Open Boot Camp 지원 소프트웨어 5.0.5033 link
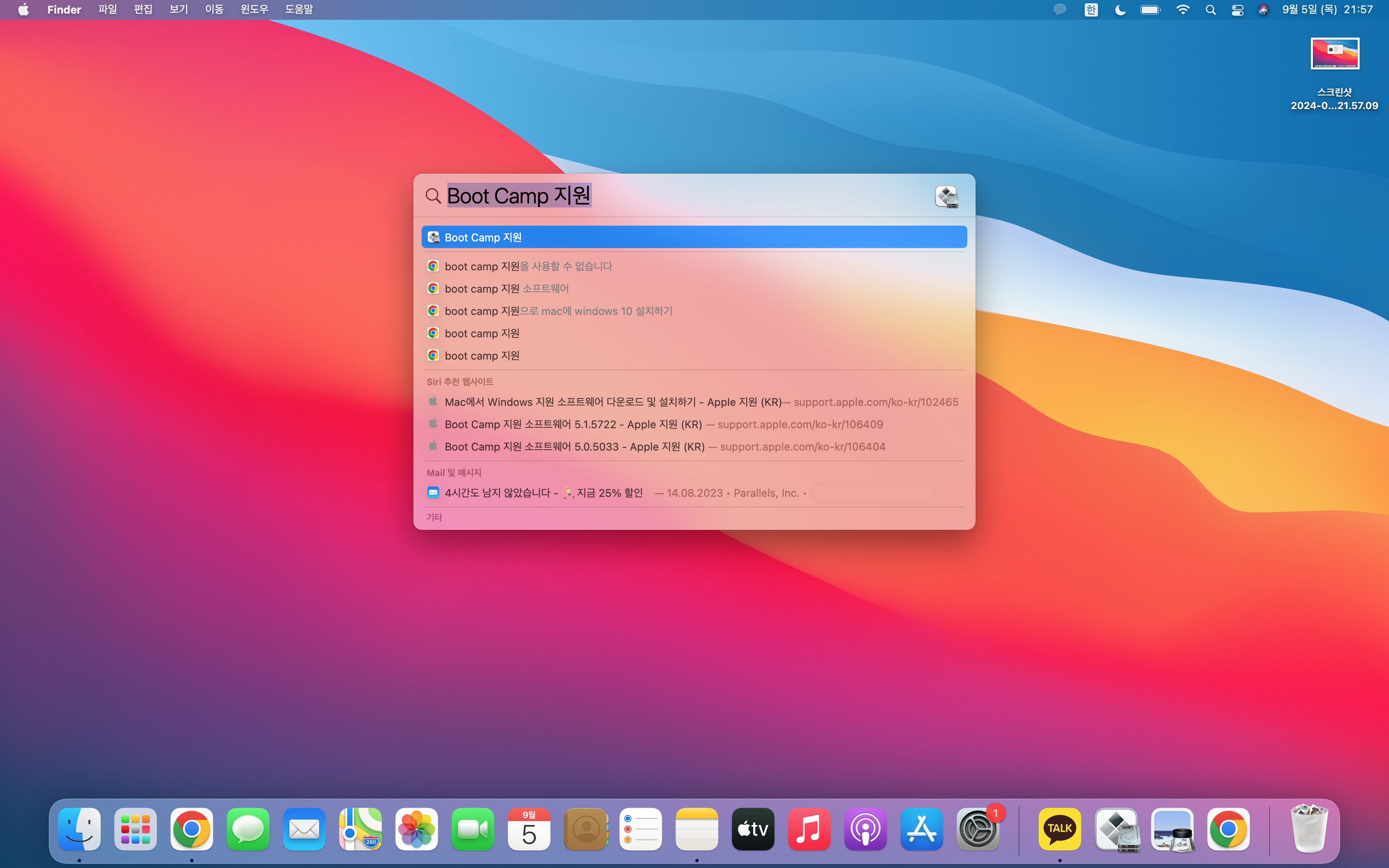Screen dimensions: 1389x868 click(694, 447)
